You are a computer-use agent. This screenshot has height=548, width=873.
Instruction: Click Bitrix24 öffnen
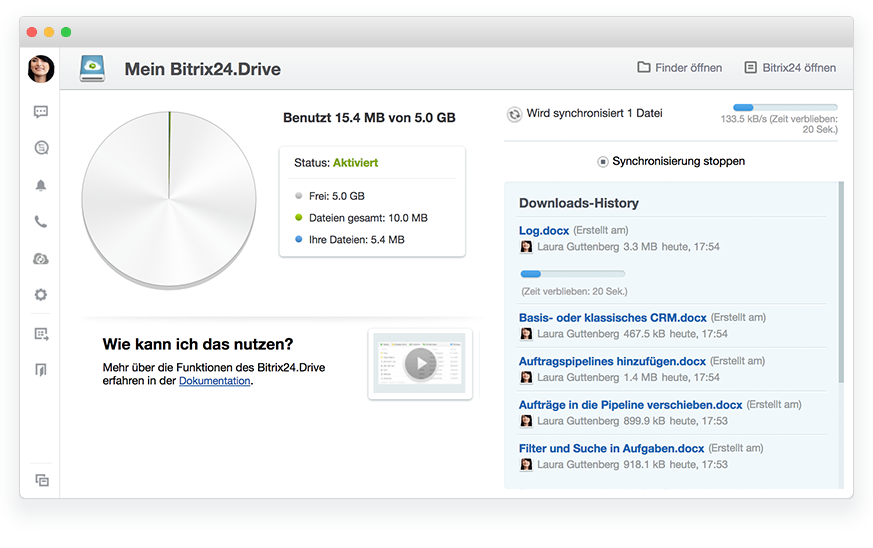(x=799, y=68)
